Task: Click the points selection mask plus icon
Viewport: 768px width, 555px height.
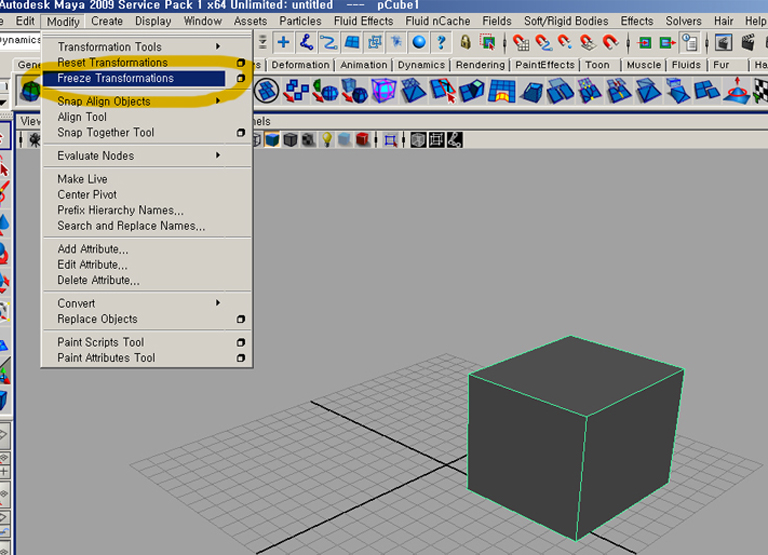Action: coord(283,43)
